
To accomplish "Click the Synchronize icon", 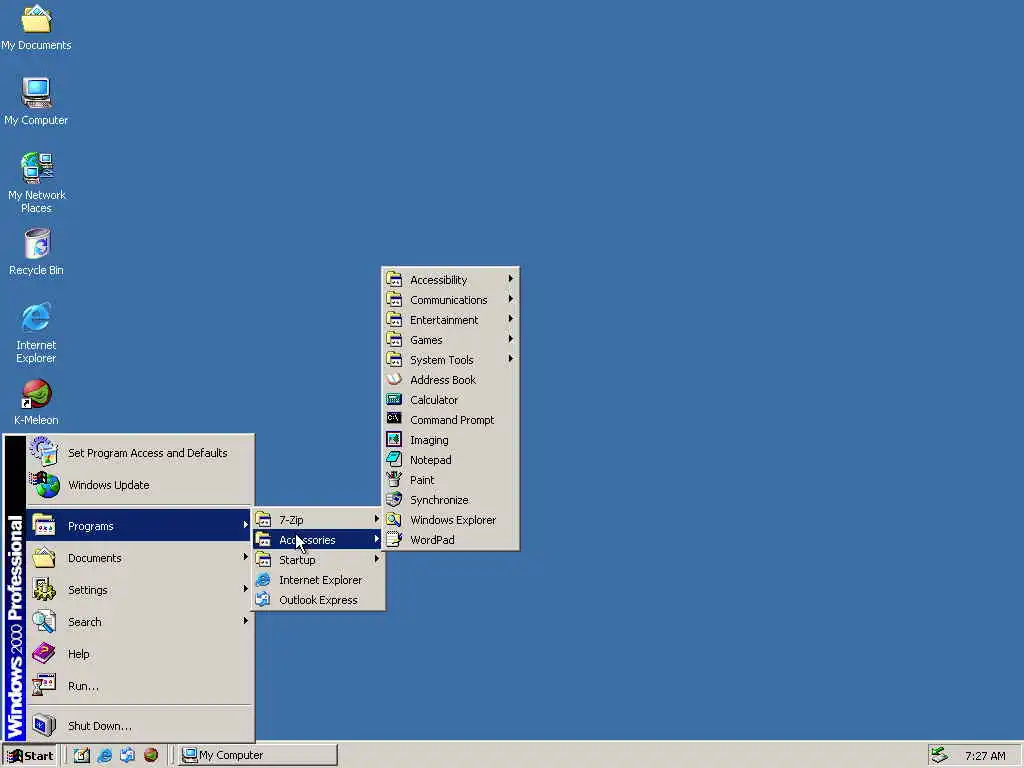I will (394, 500).
